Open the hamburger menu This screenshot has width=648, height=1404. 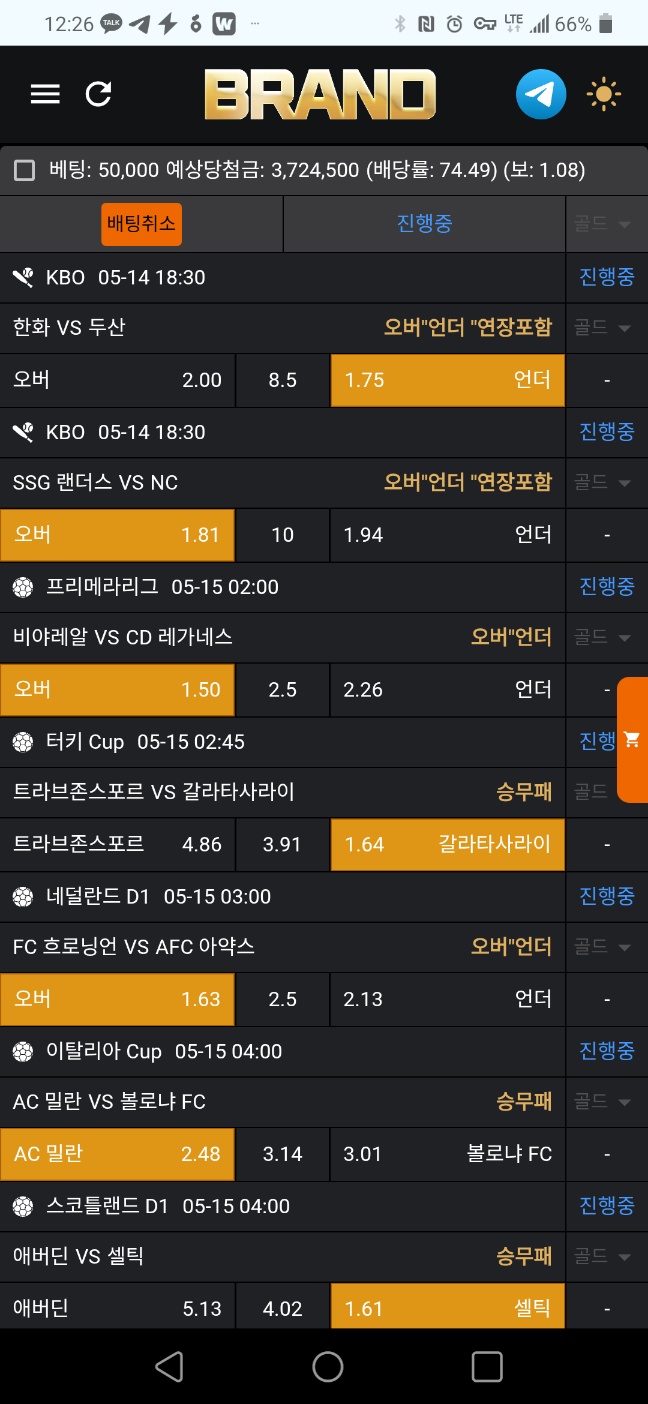point(45,94)
